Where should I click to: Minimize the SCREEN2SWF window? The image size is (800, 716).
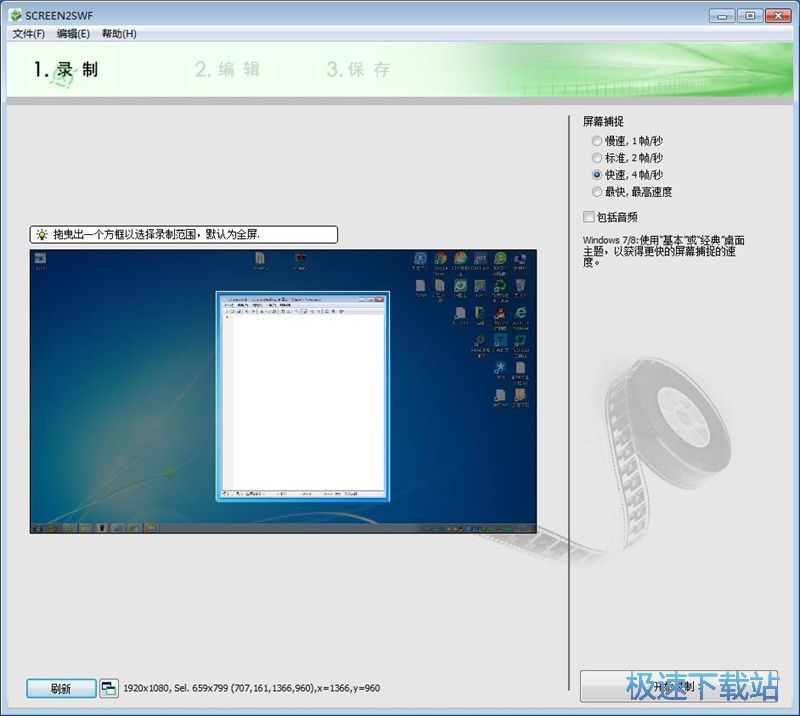click(x=722, y=16)
